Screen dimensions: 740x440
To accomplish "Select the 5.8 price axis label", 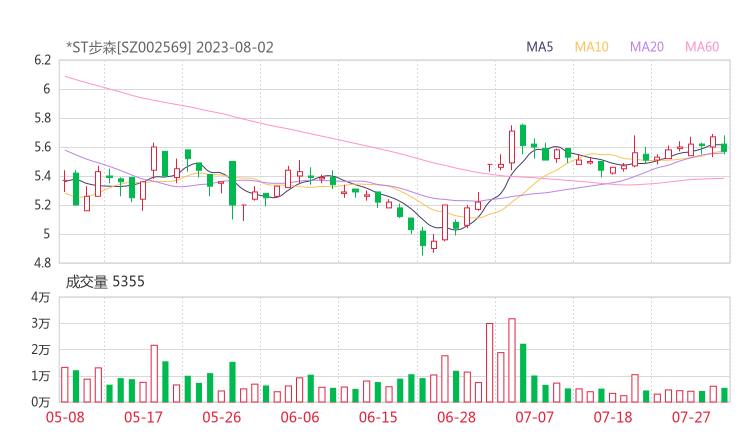I will [x=42, y=118].
